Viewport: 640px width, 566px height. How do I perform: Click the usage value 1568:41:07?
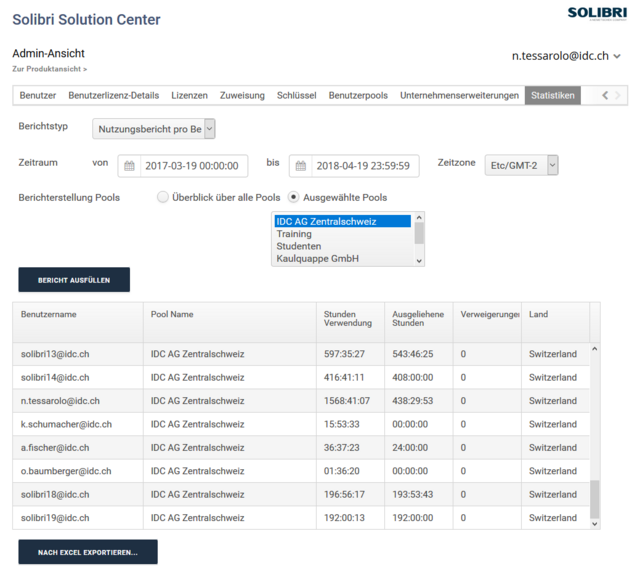click(347, 401)
